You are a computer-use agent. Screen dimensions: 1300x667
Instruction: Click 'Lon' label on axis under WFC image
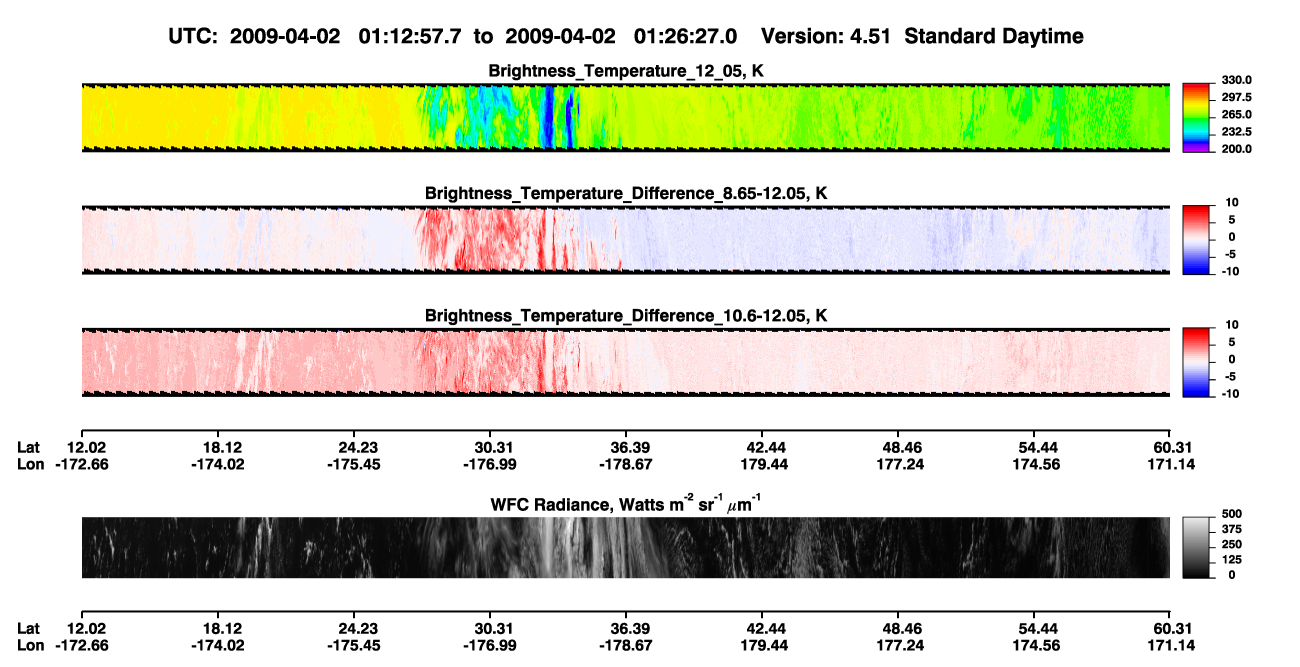point(30,645)
